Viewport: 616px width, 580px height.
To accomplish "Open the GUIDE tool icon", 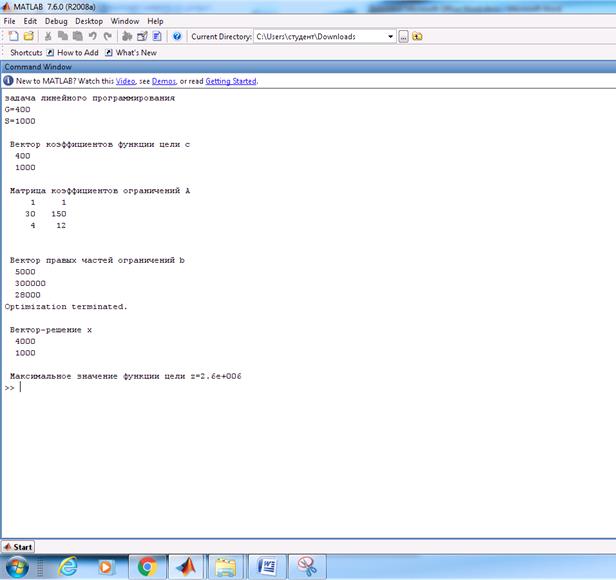I will [142, 36].
